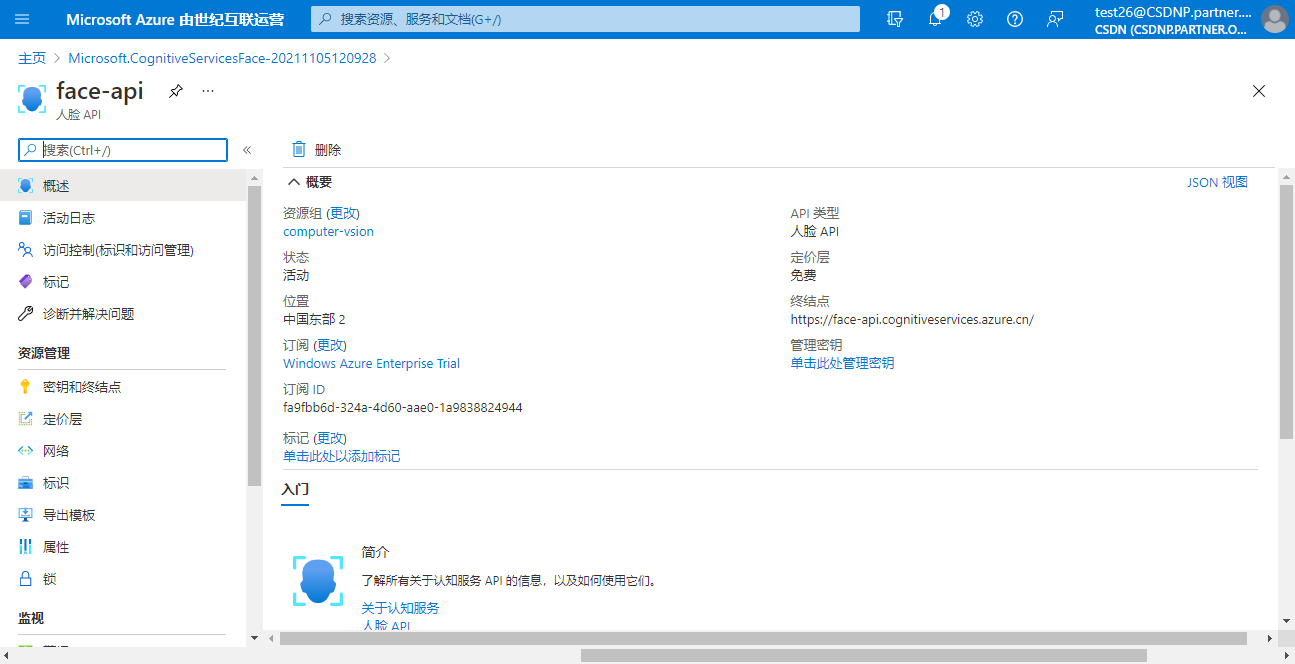Click the user account avatar

(1274, 19)
